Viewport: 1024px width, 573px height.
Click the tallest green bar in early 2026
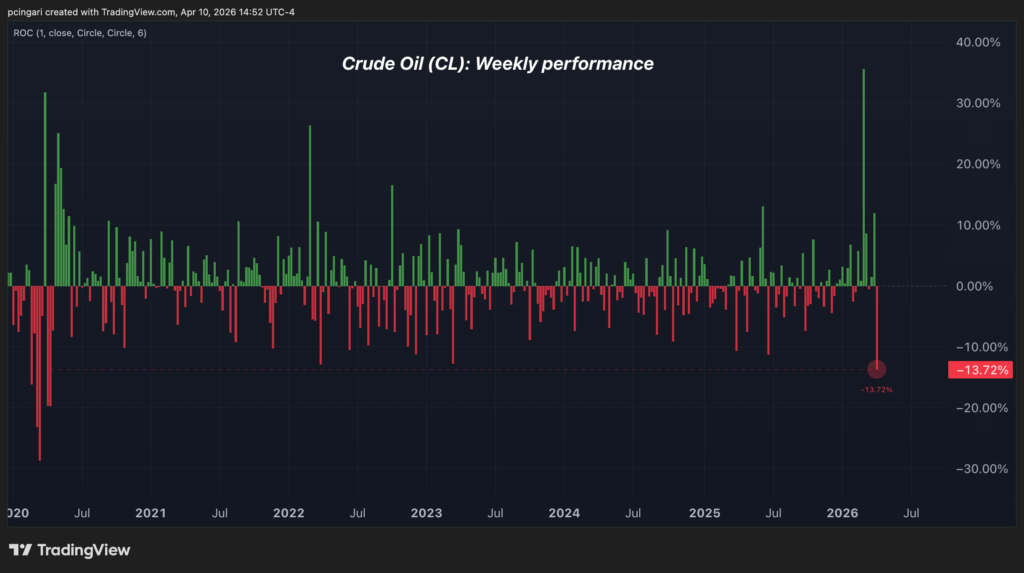point(863,170)
